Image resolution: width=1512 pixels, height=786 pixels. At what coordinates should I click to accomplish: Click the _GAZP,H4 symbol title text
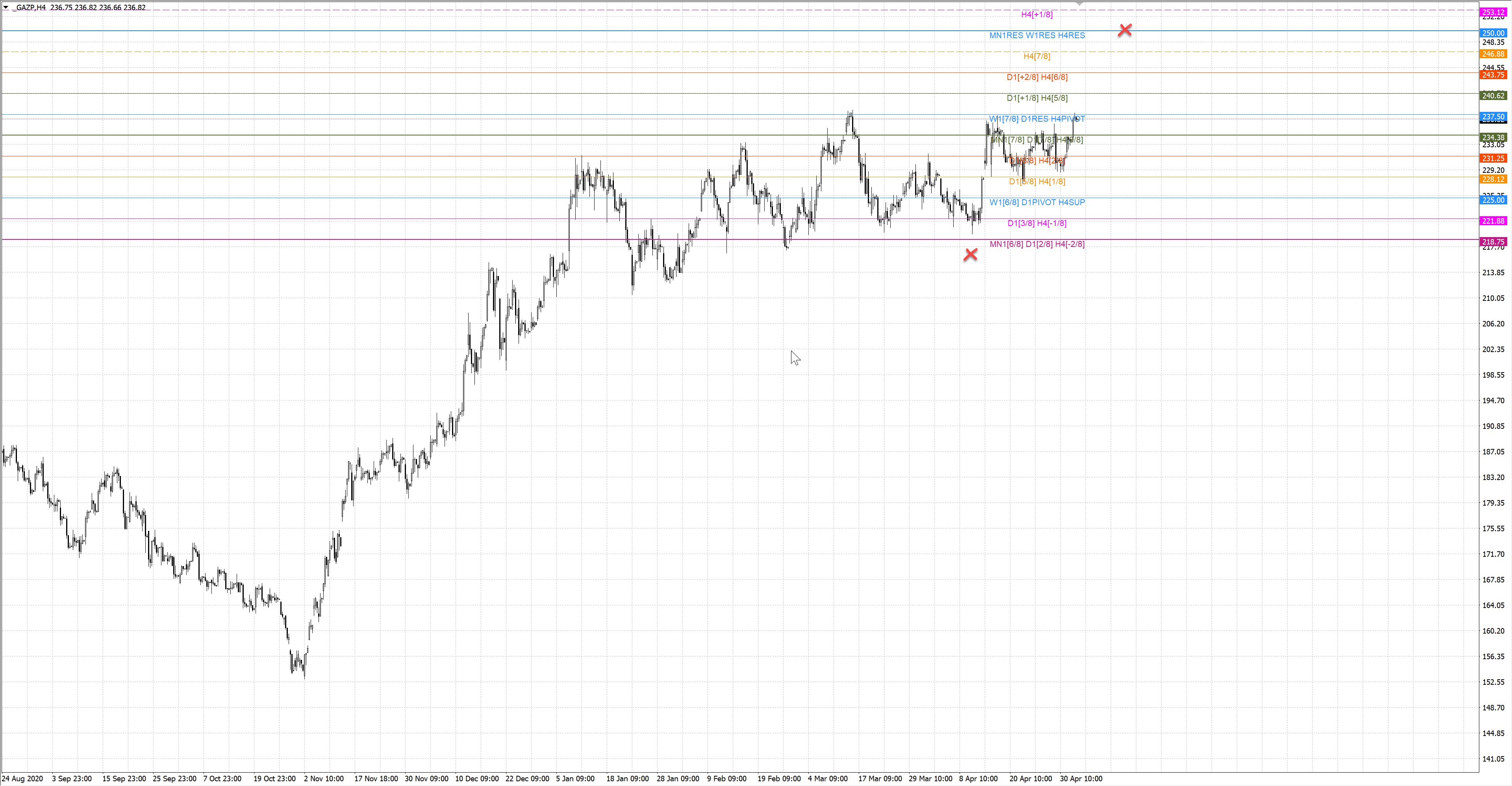(x=29, y=7)
